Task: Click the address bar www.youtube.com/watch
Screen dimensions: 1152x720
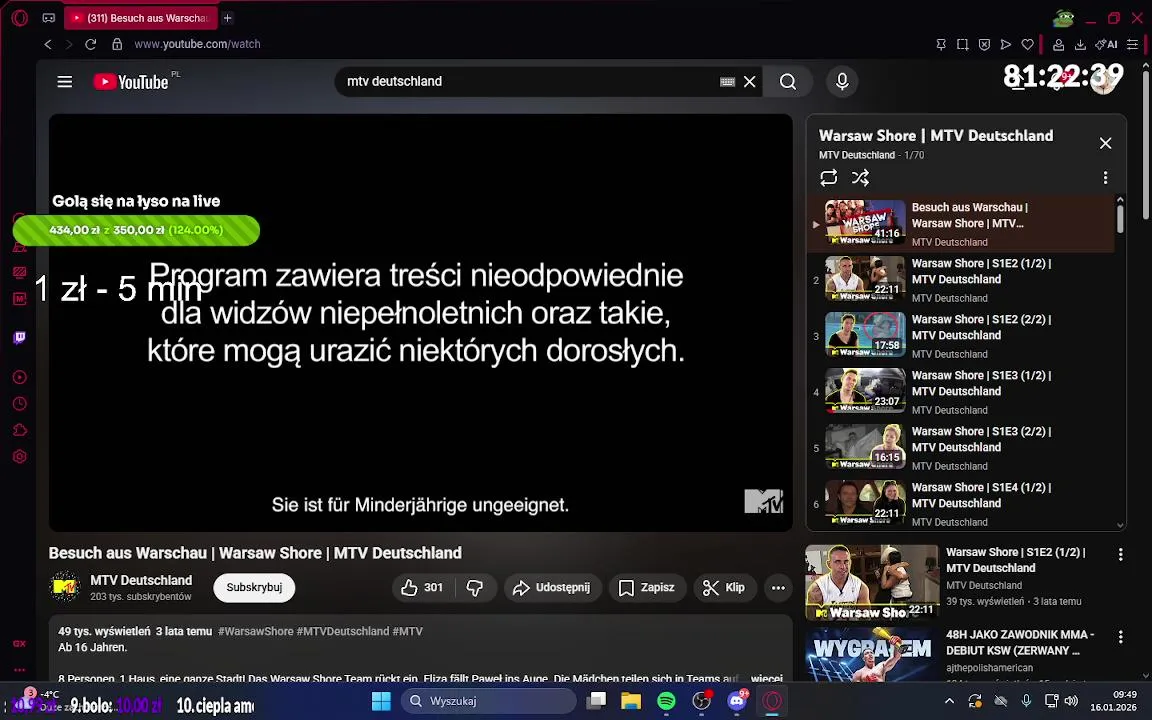Action: (x=198, y=44)
